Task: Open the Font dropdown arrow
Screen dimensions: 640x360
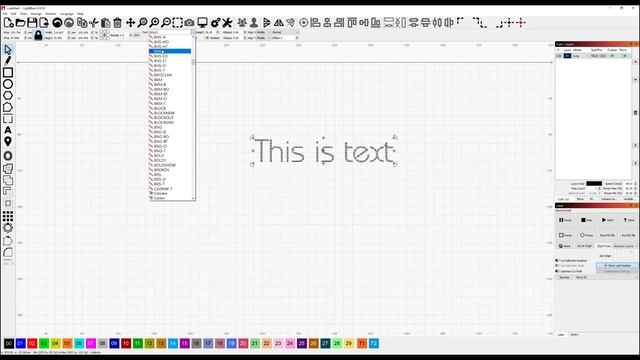Action: (x=193, y=32)
